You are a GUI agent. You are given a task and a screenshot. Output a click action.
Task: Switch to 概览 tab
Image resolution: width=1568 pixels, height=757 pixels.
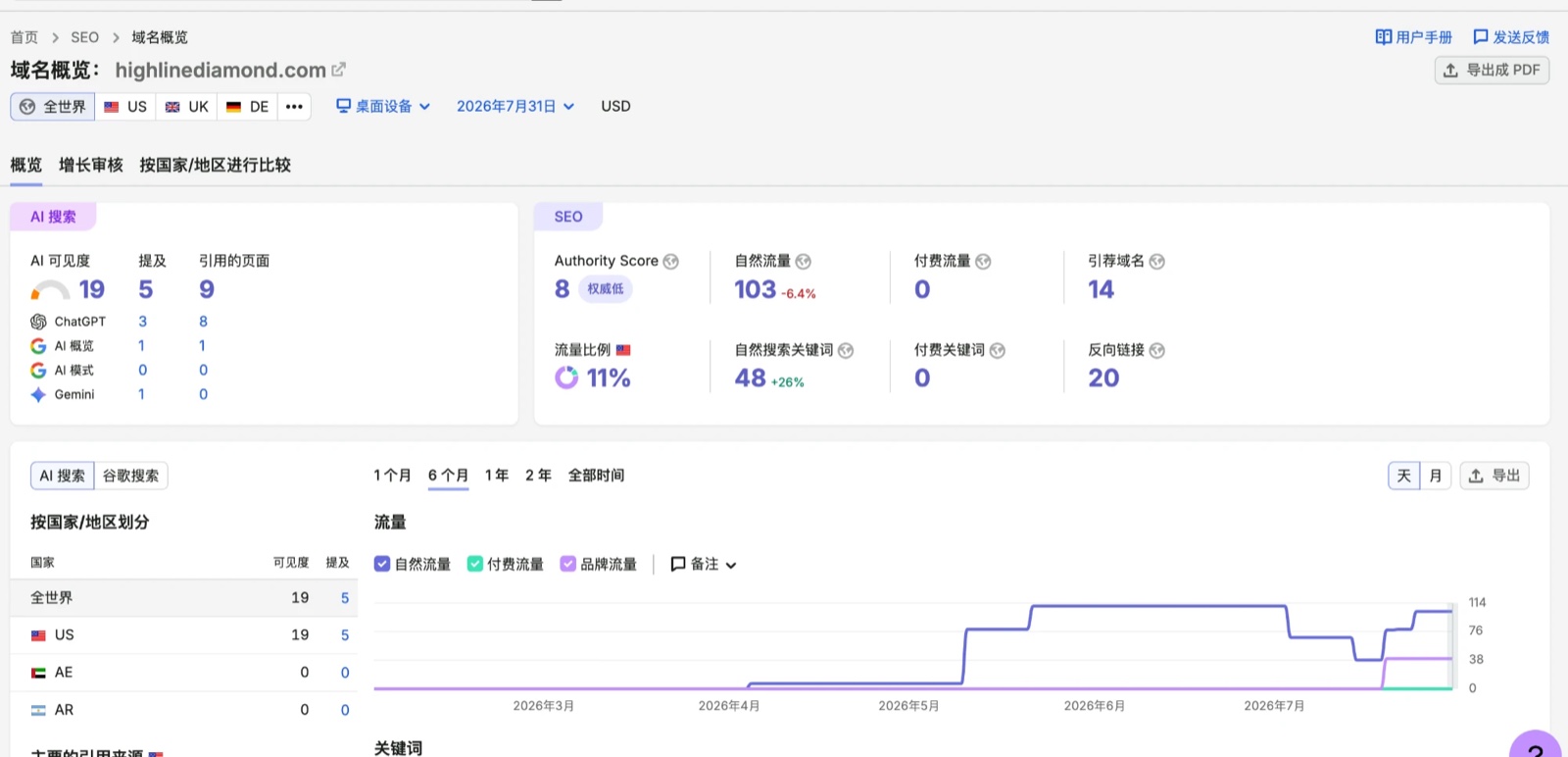(x=26, y=165)
